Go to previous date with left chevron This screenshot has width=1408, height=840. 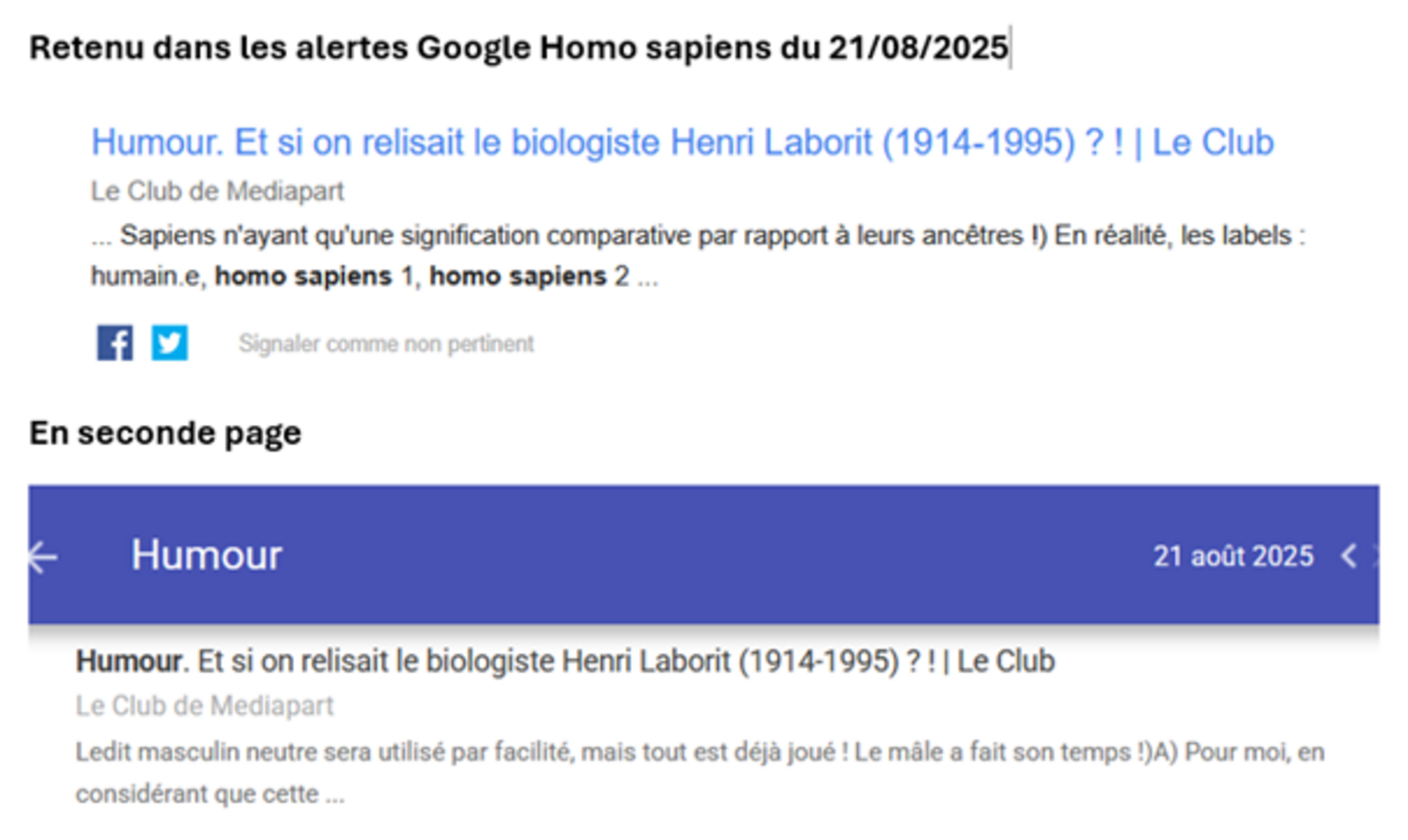[x=1348, y=556]
